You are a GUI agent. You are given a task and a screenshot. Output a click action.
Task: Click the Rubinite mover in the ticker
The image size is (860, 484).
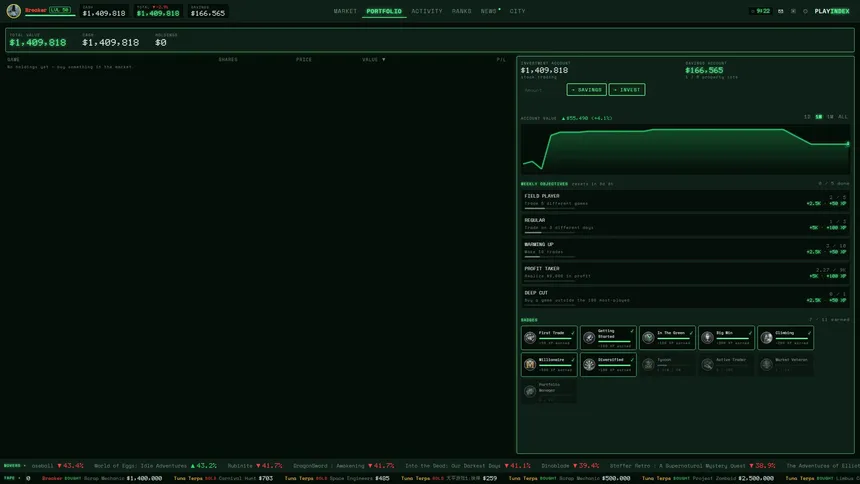click(x=256, y=466)
